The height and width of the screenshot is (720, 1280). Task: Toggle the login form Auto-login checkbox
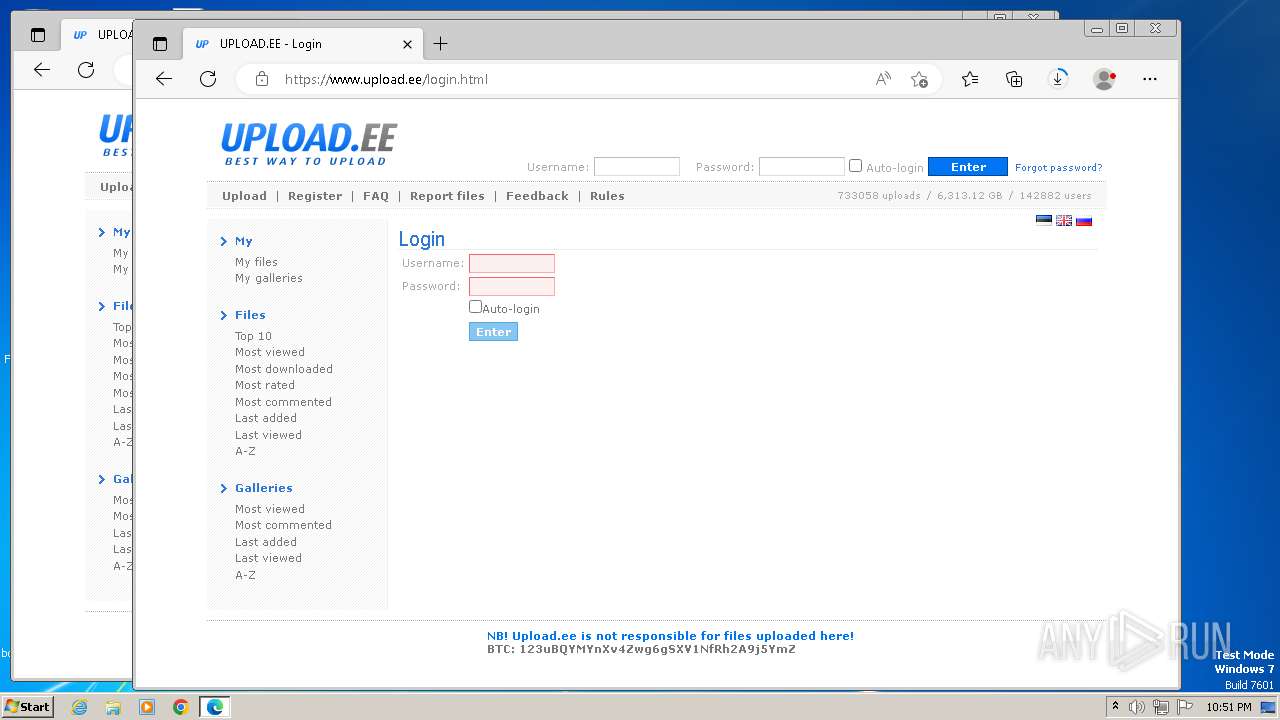[475, 307]
